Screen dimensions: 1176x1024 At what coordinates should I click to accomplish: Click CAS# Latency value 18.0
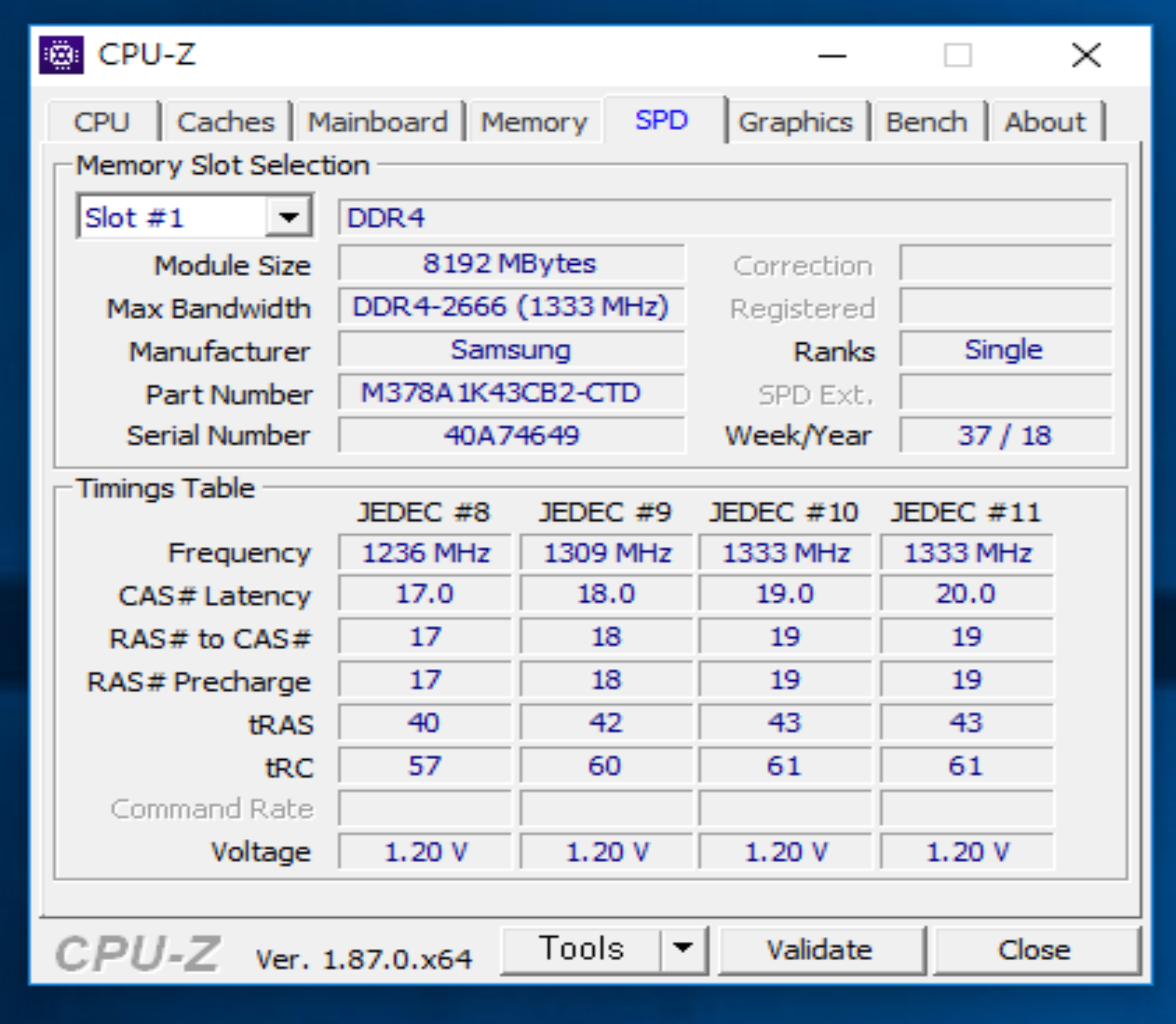coord(606,594)
